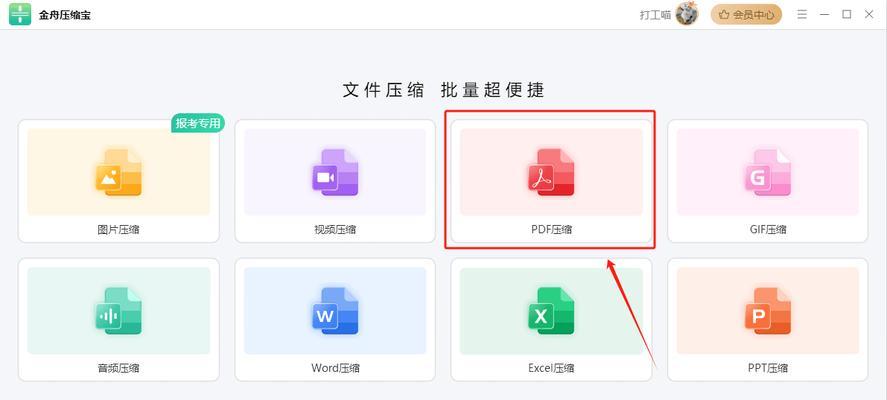Select the PDF压缩 red PDF icon
Image resolution: width=887 pixels, height=400 pixels.
[x=552, y=172]
